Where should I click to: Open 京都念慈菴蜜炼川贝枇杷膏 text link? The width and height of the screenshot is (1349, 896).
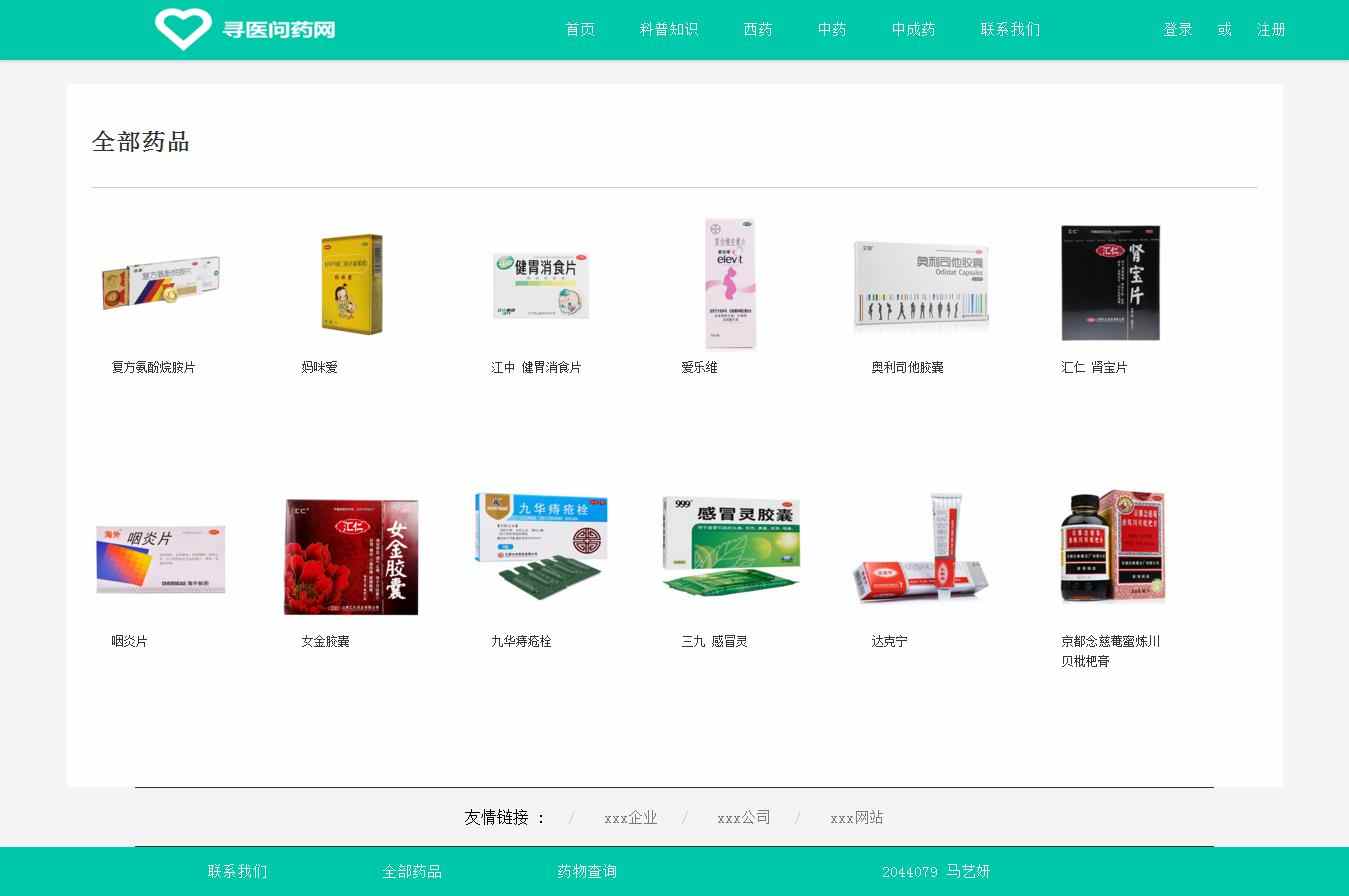(x=1111, y=652)
